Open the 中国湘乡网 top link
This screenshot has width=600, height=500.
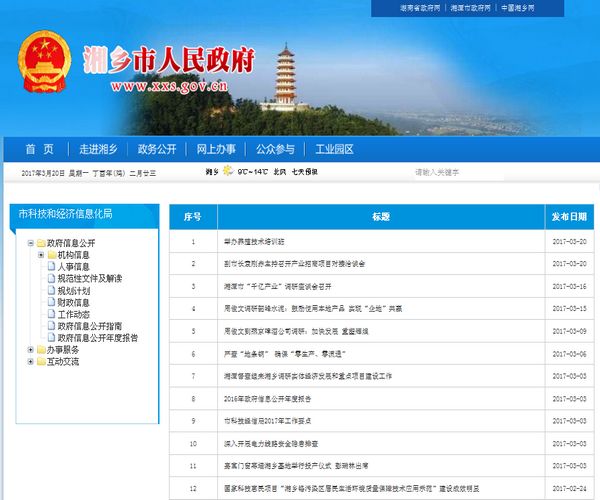click(518, 8)
